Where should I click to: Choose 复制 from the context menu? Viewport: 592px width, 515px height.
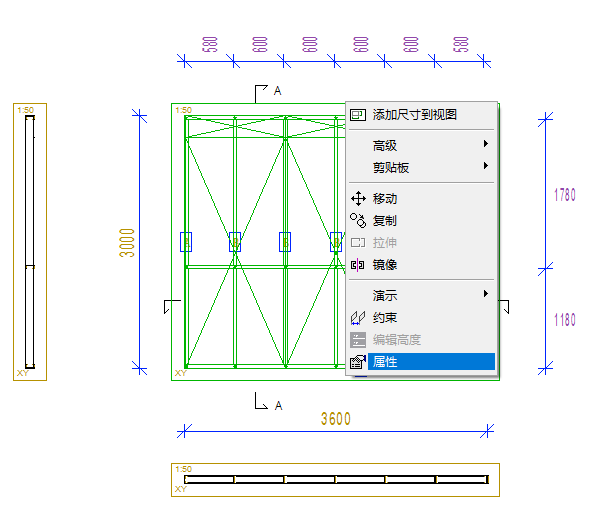pyautogui.click(x=422, y=220)
